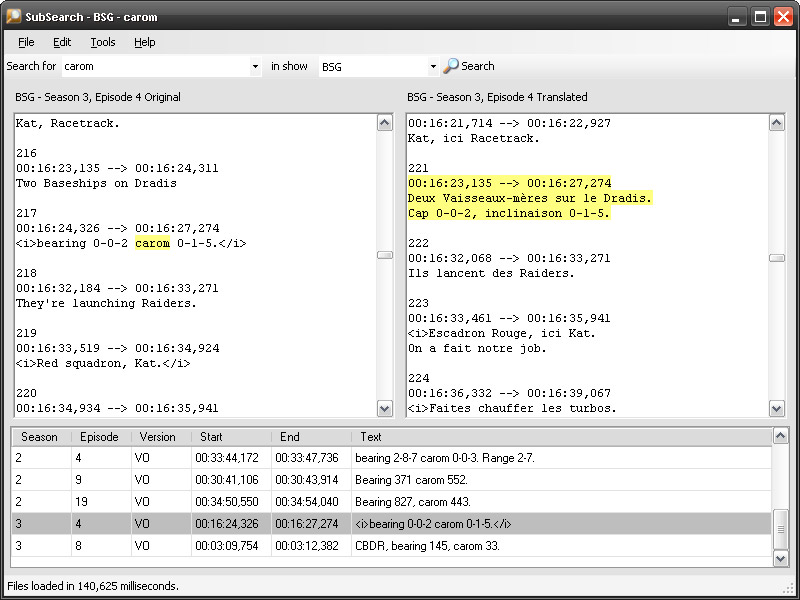Sort results by Episode column header
Image resolution: width=800 pixels, height=600 pixels.
(x=99, y=437)
